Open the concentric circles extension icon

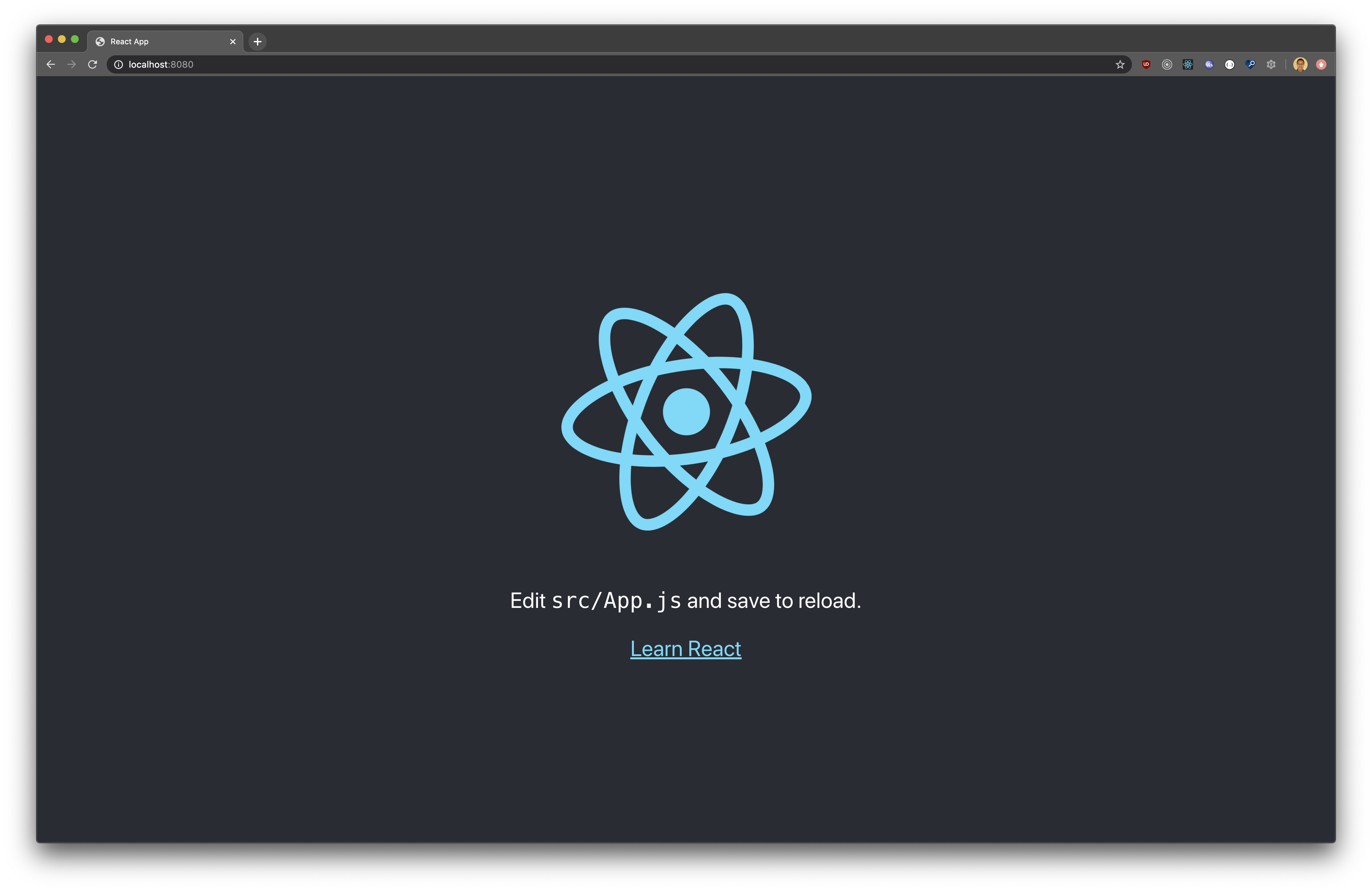click(1167, 64)
